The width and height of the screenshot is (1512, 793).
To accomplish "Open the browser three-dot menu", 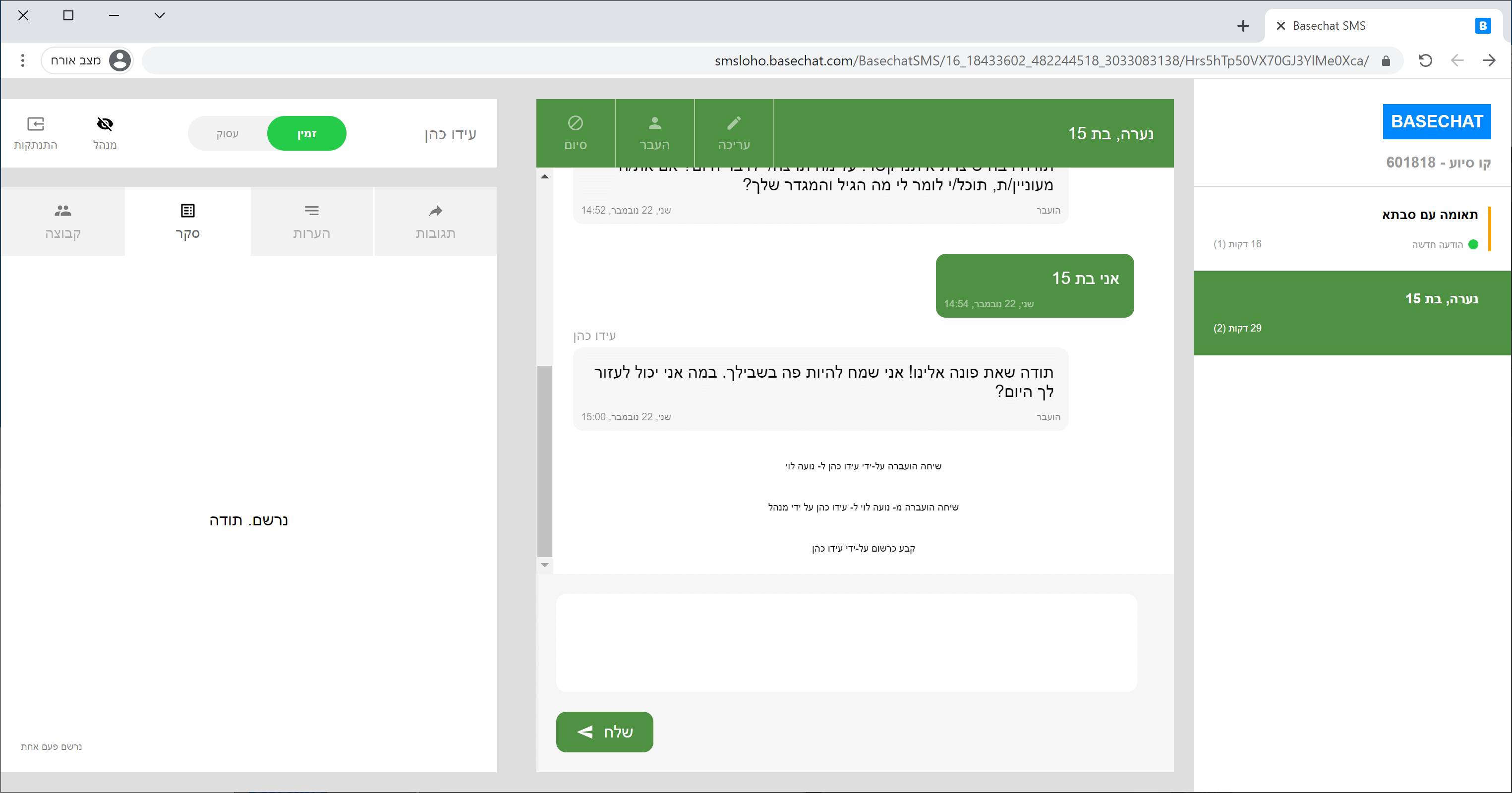I will 22,60.
